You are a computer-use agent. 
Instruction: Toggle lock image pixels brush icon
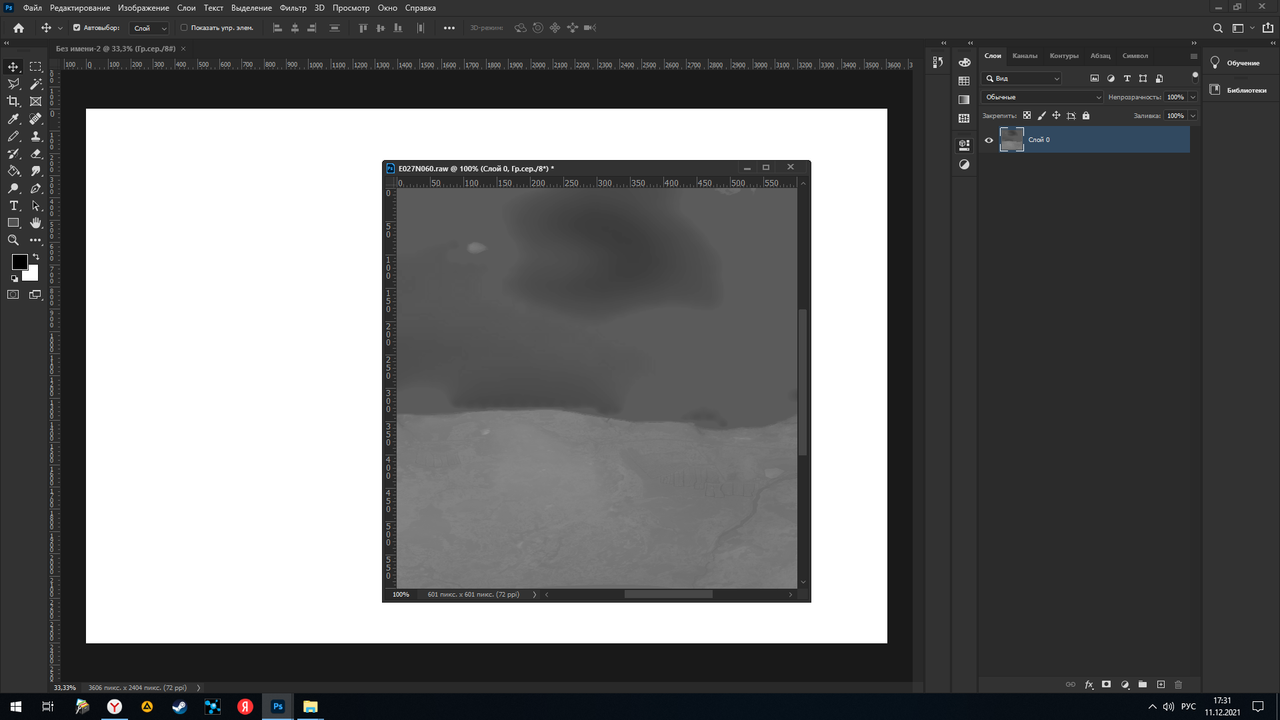click(x=1041, y=116)
